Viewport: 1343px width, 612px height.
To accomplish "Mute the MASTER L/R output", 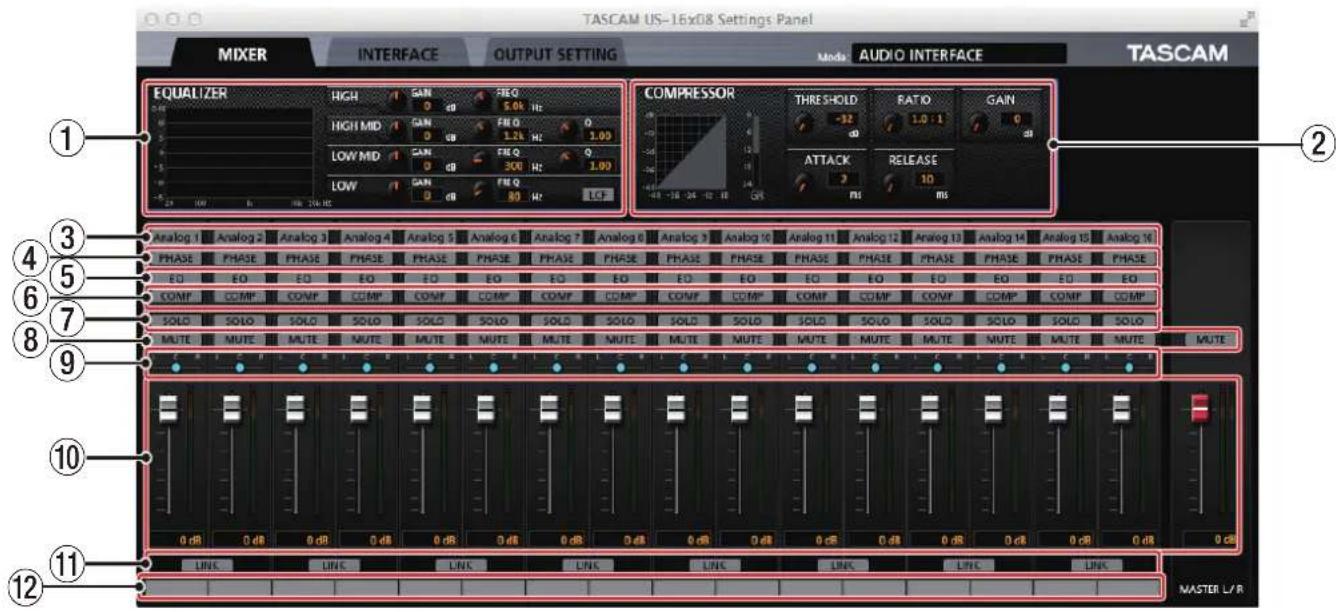I will 1211,340.
